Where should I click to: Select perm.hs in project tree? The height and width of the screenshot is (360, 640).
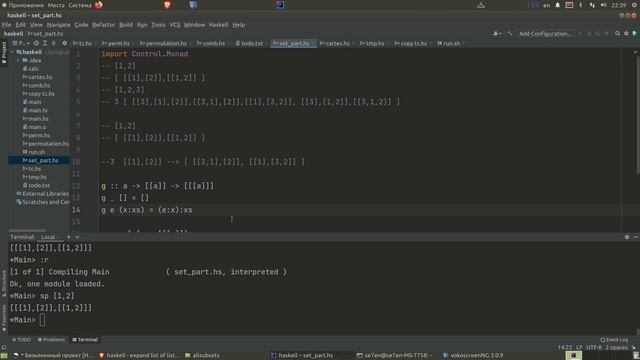click(36, 136)
